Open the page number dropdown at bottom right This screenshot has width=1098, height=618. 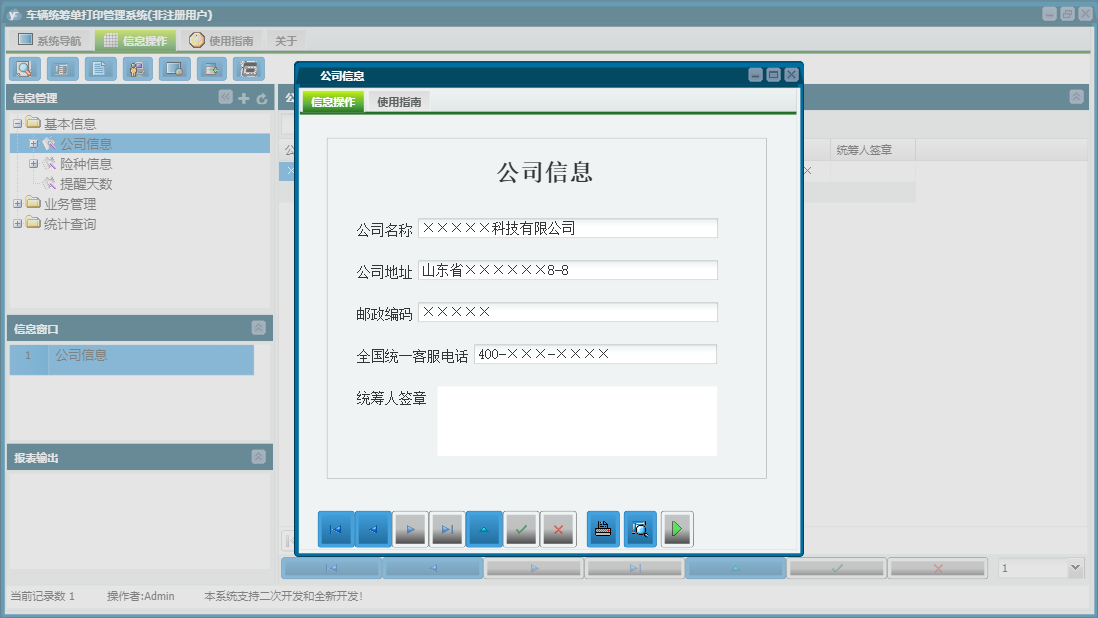click(x=1078, y=567)
